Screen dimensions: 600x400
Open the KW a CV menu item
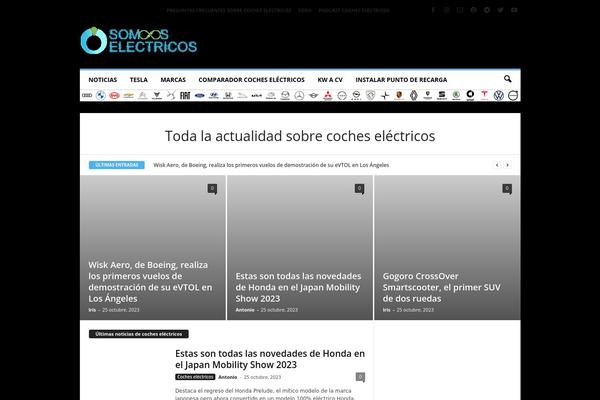330,80
